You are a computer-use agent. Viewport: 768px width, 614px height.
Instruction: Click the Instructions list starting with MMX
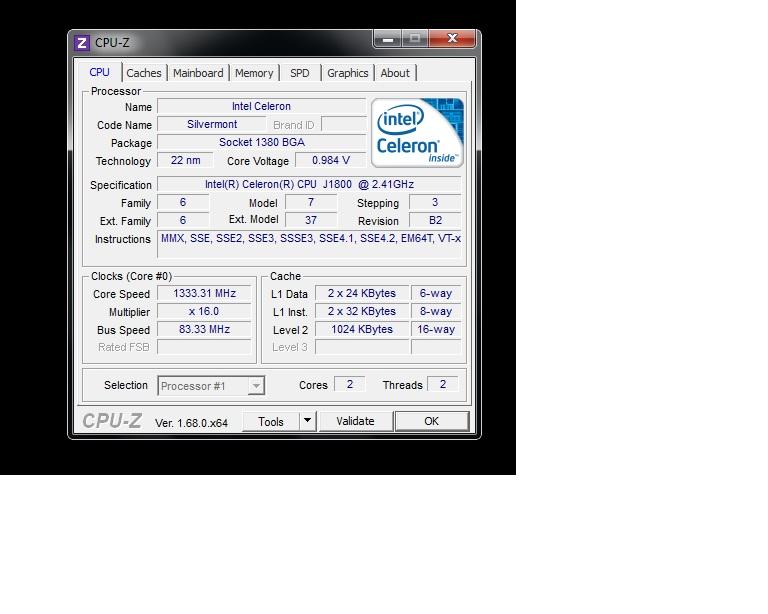(x=309, y=244)
